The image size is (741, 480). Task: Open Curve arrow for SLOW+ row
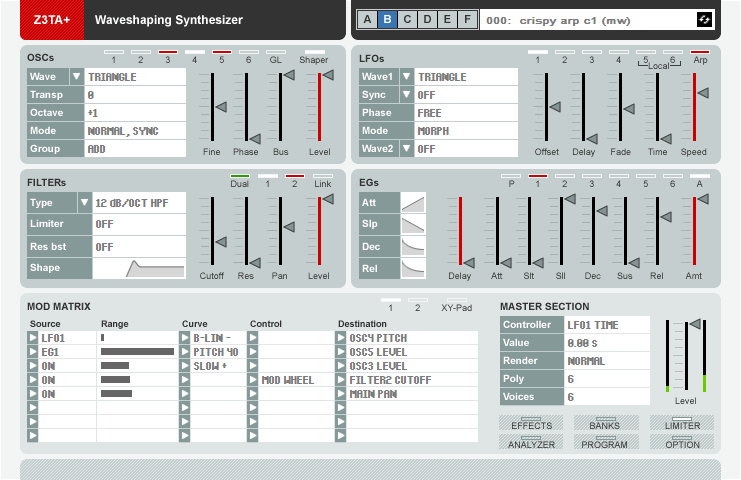coord(185,366)
